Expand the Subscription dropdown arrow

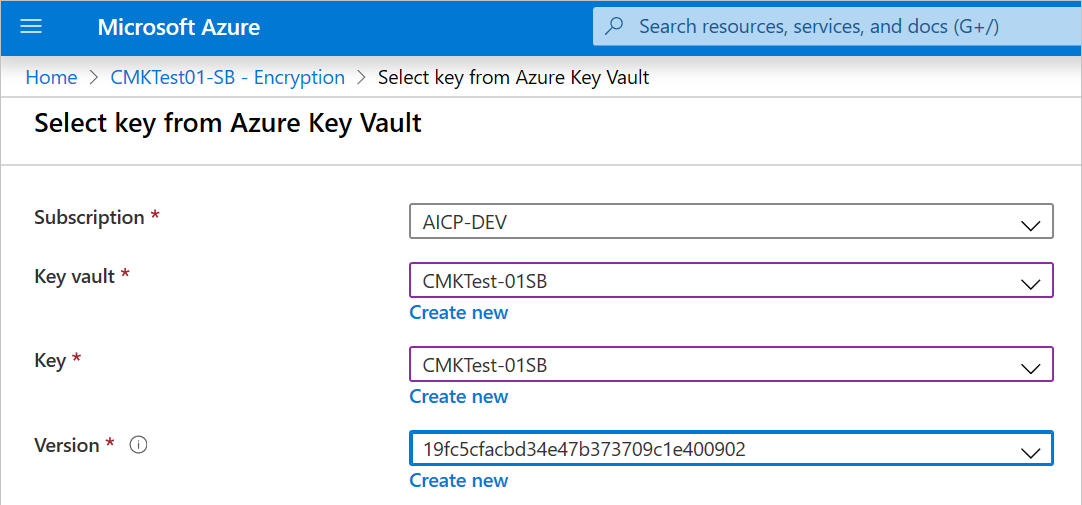coord(1030,225)
